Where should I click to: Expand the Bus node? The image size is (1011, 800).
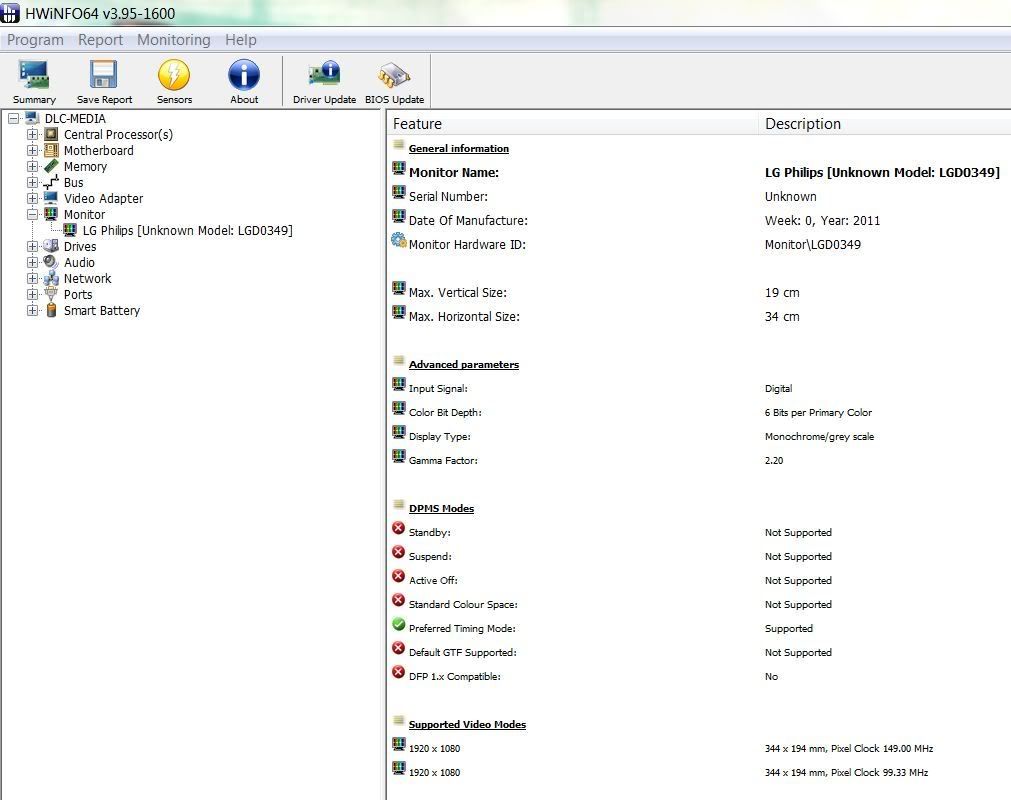33,182
